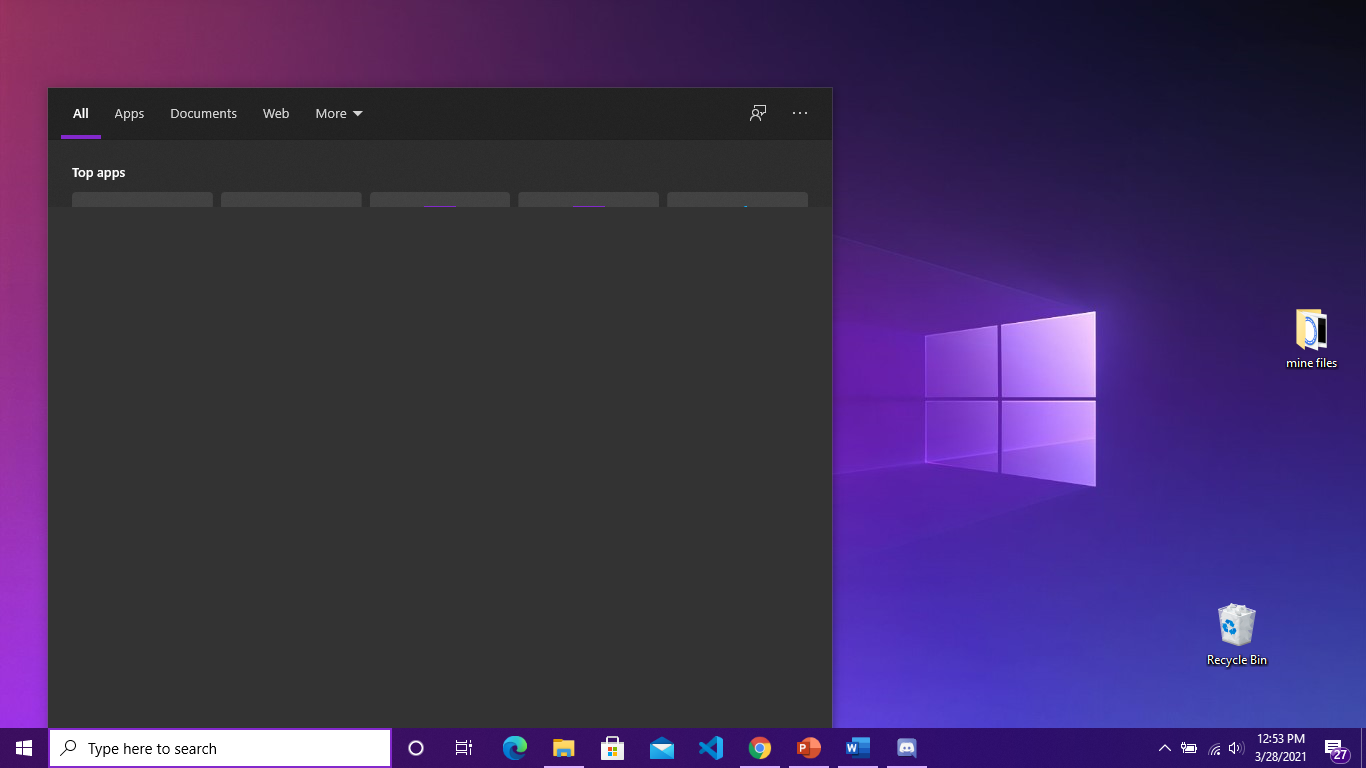Open Microsoft Edge from the taskbar
Screen dimensions: 1366x768
[x=515, y=748]
